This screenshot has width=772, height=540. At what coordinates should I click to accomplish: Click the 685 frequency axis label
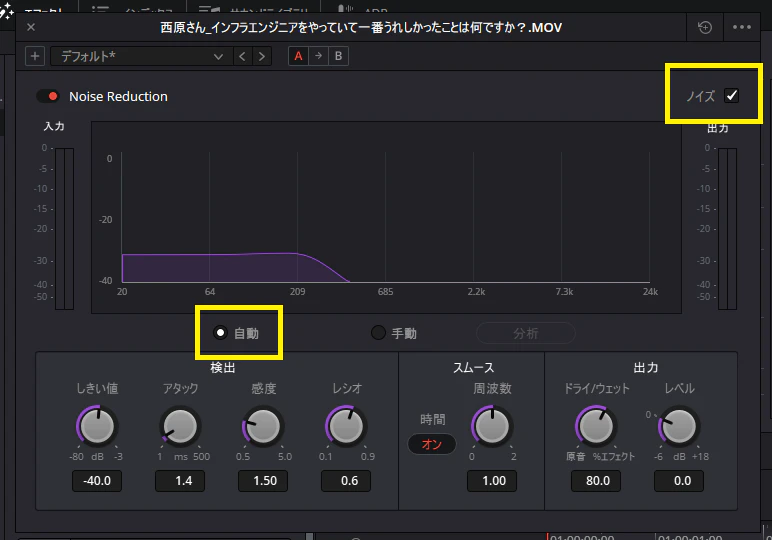386,292
